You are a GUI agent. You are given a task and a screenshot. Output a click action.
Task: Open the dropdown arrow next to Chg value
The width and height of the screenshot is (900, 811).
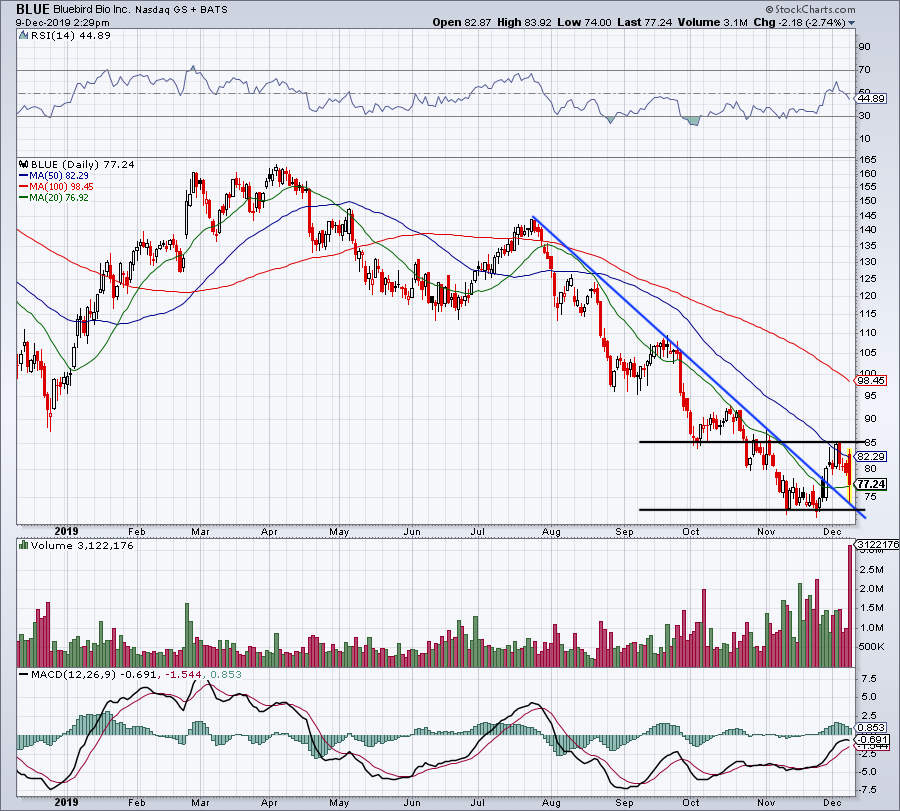click(851, 23)
